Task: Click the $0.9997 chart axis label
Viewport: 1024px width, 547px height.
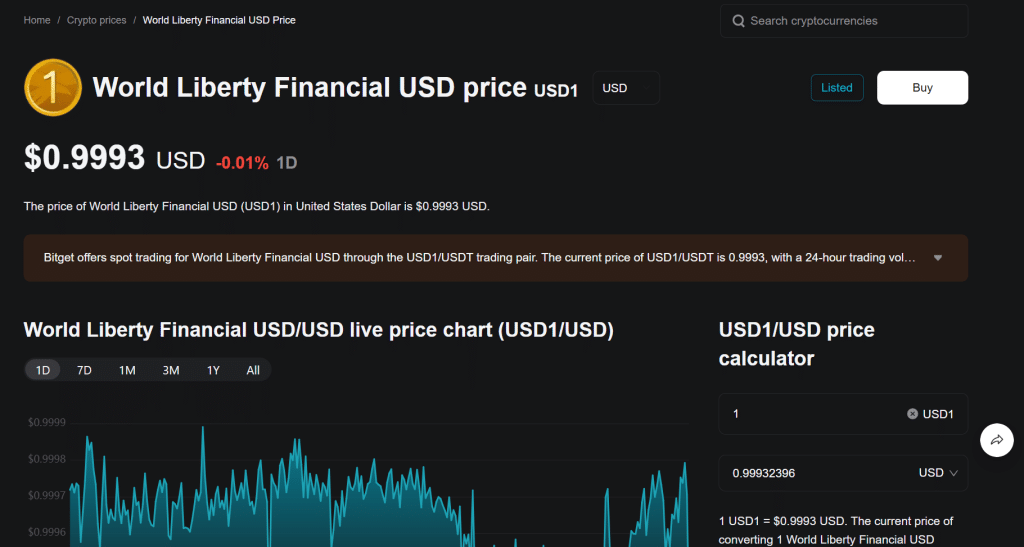Action: tap(47, 495)
